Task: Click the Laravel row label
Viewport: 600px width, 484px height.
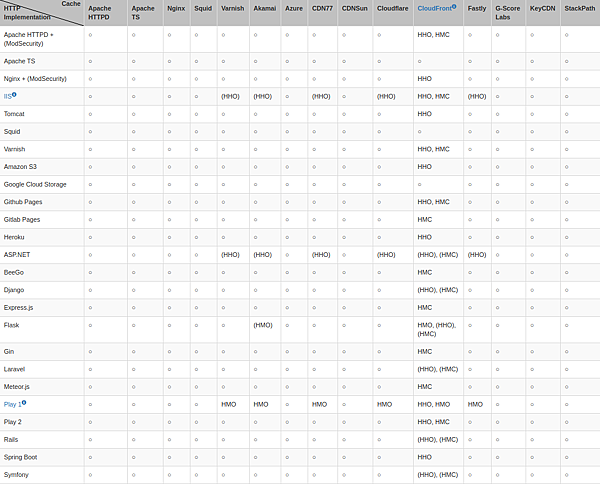Action: [x=14, y=369]
